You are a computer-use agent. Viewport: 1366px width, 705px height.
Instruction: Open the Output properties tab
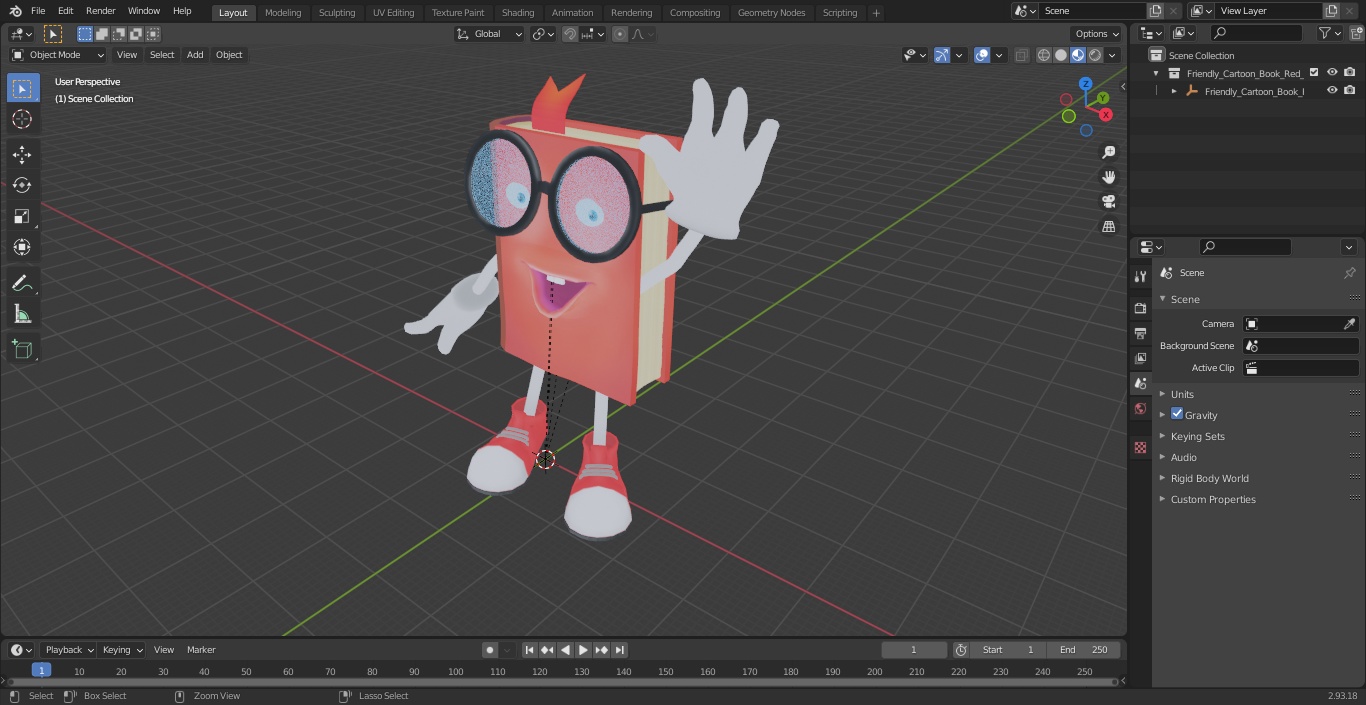click(x=1140, y=333)
